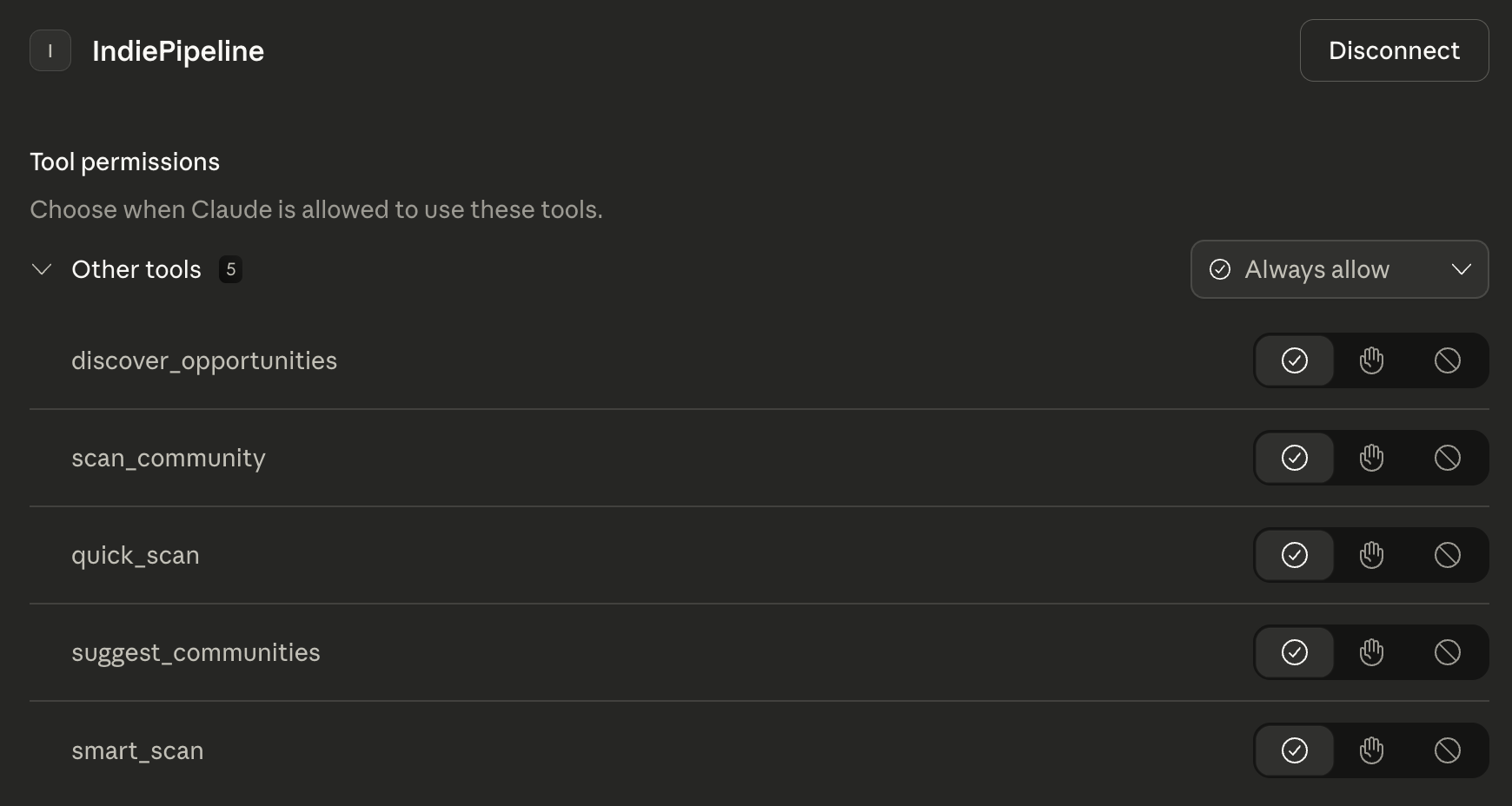Disconnect the IndiePipeline connector
Viewport: 1512px width, 806px height.
tap(1394, 50)
